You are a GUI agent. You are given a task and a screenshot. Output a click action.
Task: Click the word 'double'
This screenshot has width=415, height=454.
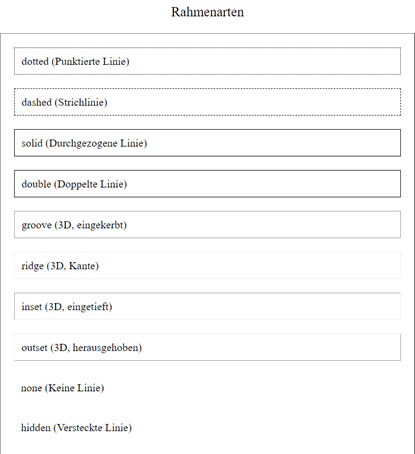coord(36,184)
